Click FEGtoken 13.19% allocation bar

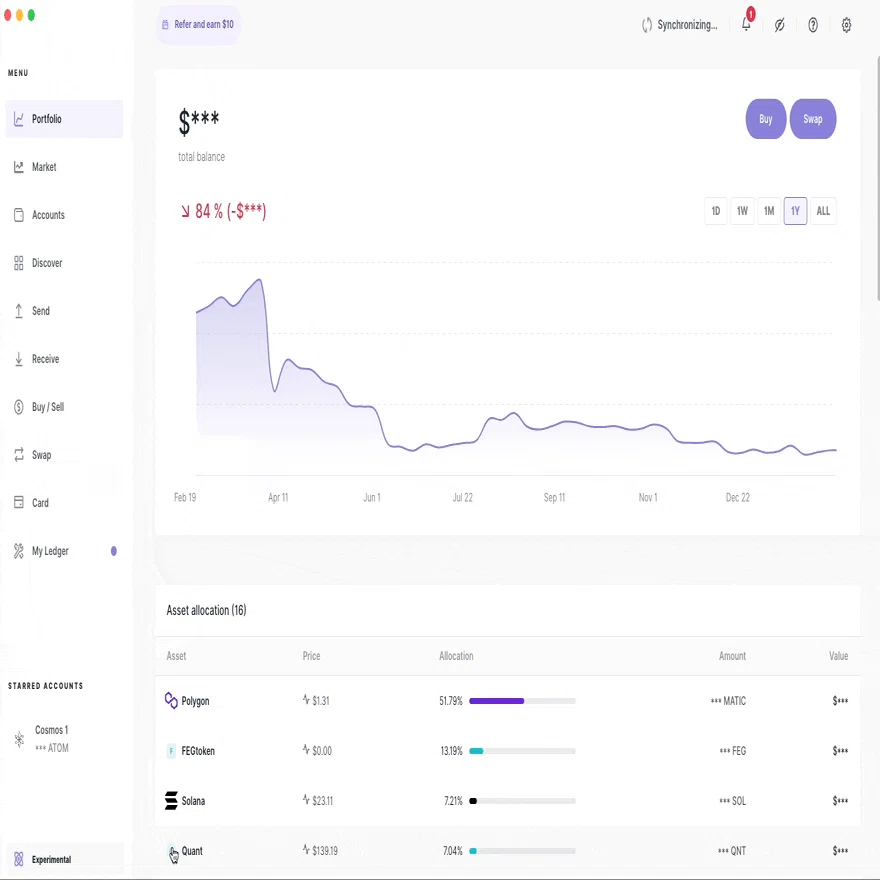(522, 751)
